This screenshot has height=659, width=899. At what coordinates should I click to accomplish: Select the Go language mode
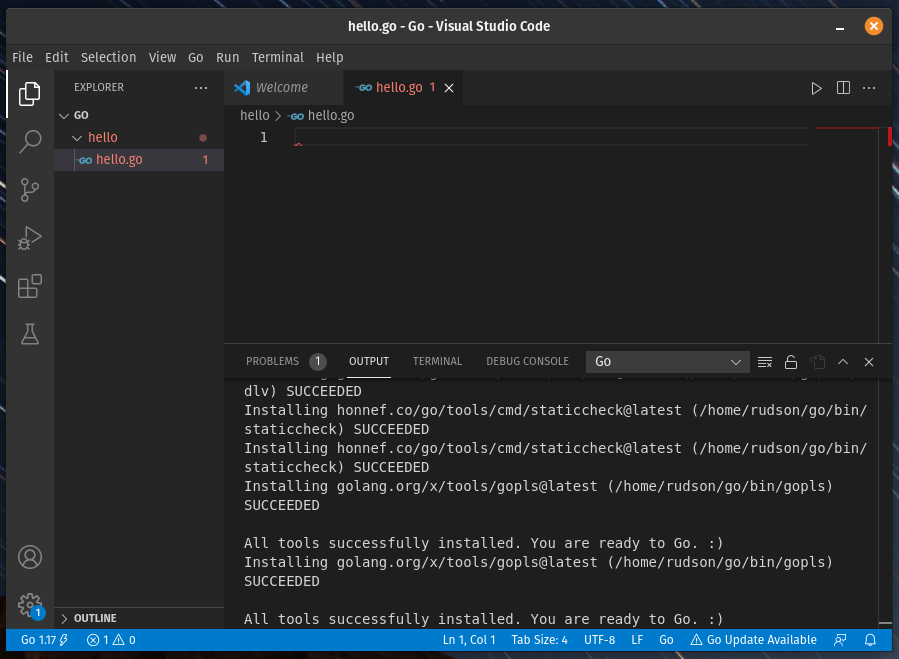tap(666, 640)
